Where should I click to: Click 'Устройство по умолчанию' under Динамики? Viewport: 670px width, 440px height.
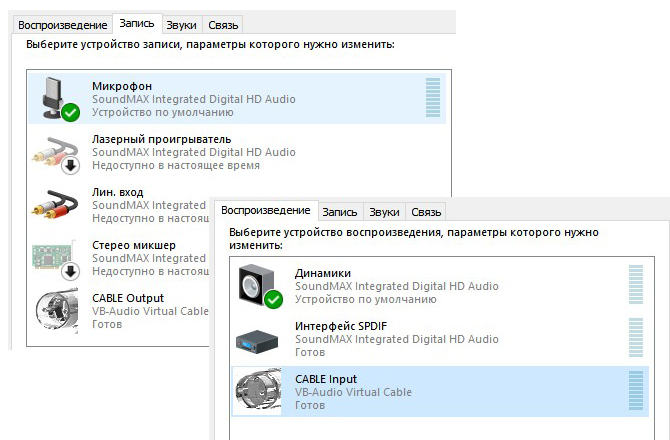[366, 299]
